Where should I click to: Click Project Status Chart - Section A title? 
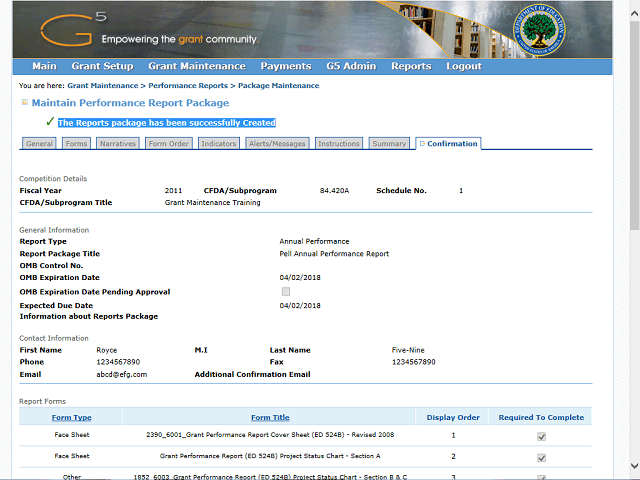click(270, 456)
